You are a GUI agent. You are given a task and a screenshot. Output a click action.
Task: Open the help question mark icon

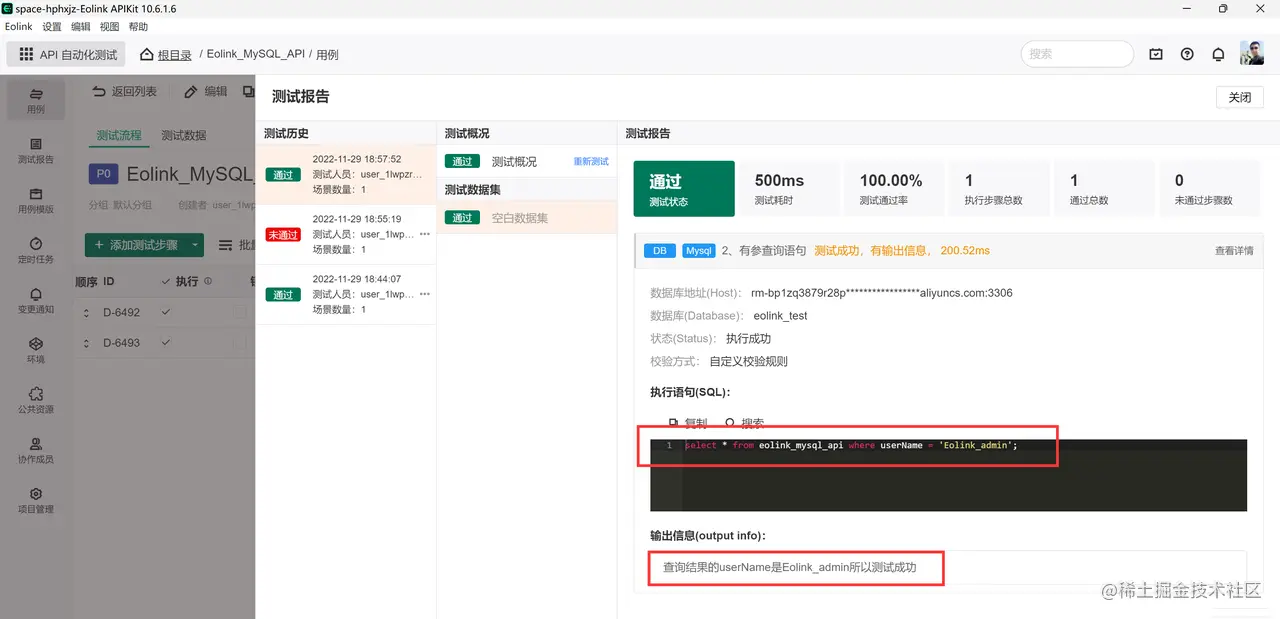point(1187,54)
